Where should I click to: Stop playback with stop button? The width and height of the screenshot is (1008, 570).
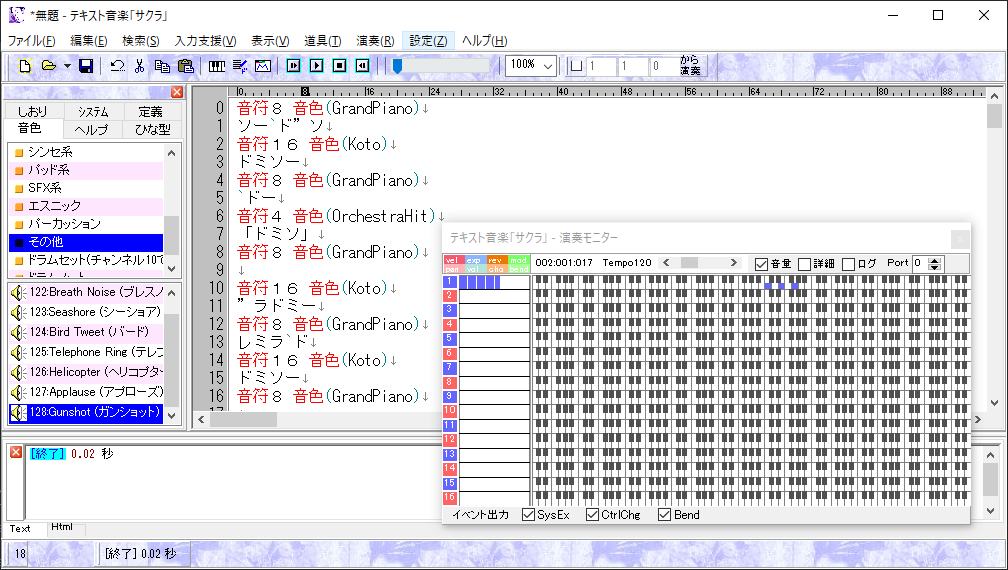click(339, 66)
